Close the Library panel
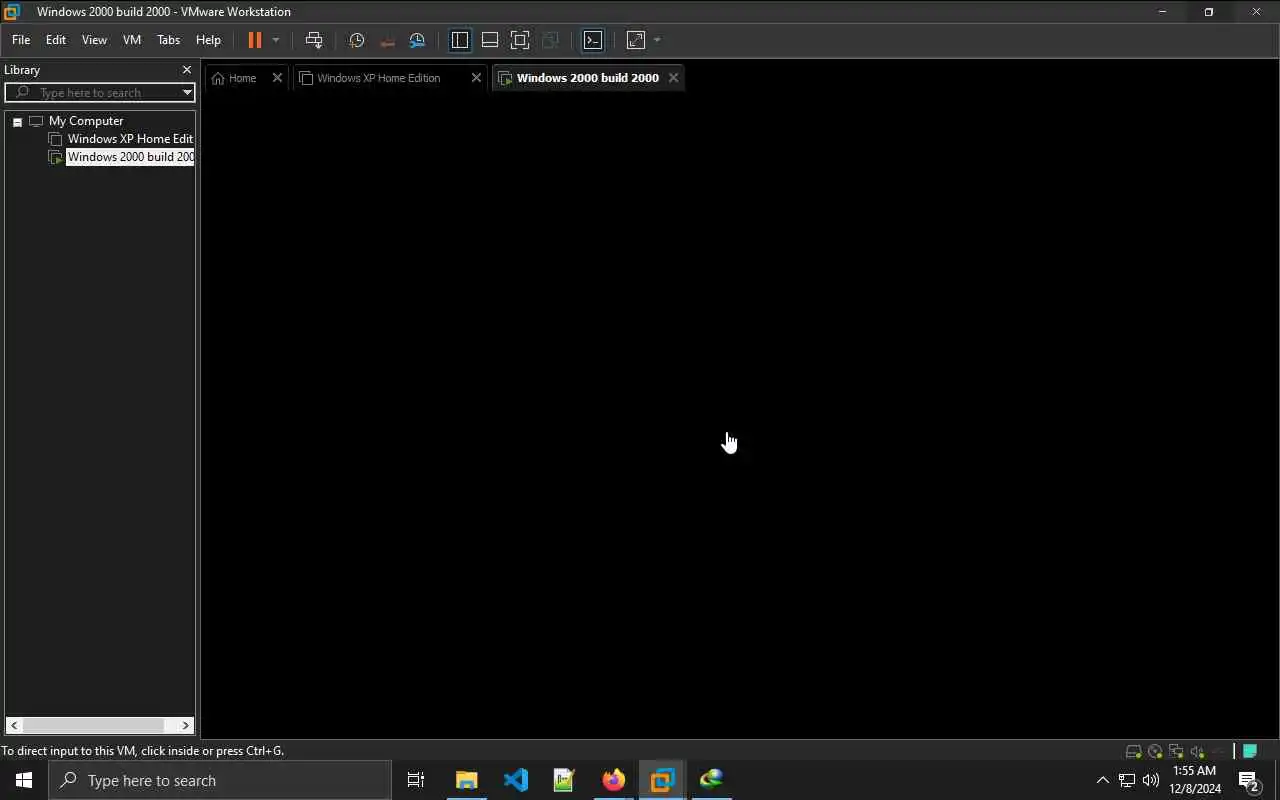1280x800 pixels. click(186, 70)
